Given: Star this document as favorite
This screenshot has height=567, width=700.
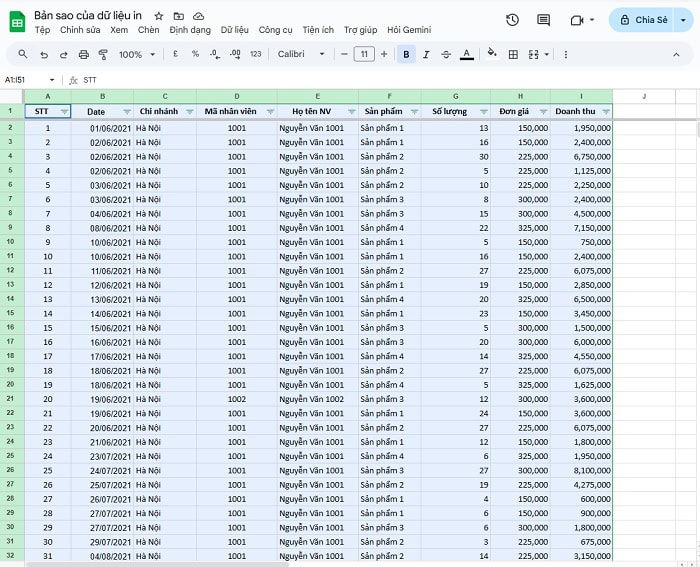Looking at the screenshot, I should [x=158, y=16].
